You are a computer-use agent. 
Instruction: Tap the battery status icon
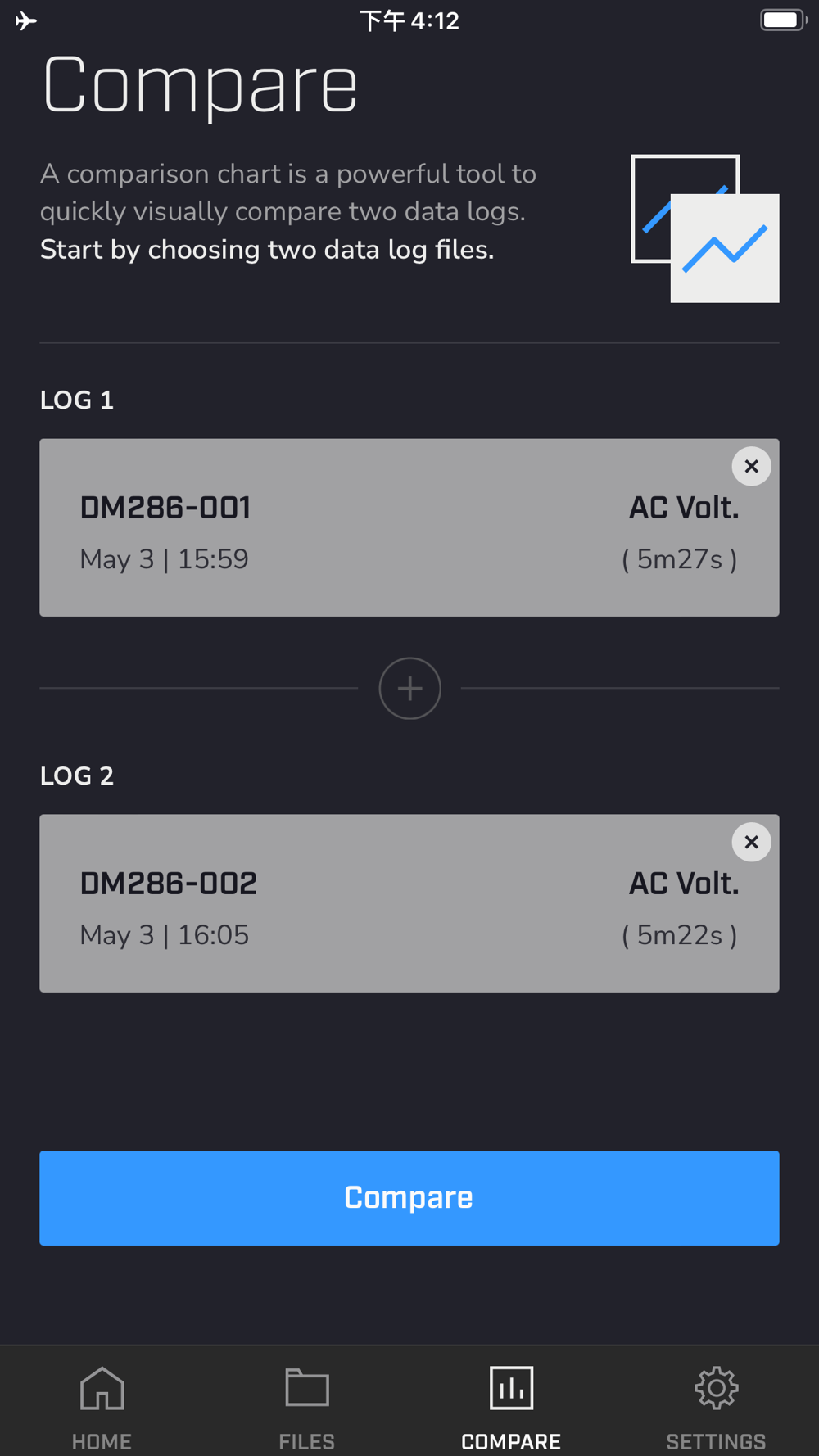784,20
